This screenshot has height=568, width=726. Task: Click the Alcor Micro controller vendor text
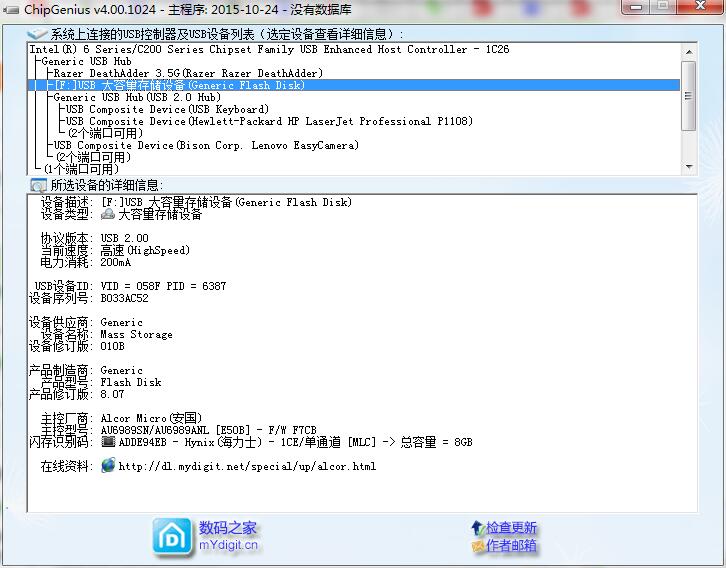click(x=151, y=418)
